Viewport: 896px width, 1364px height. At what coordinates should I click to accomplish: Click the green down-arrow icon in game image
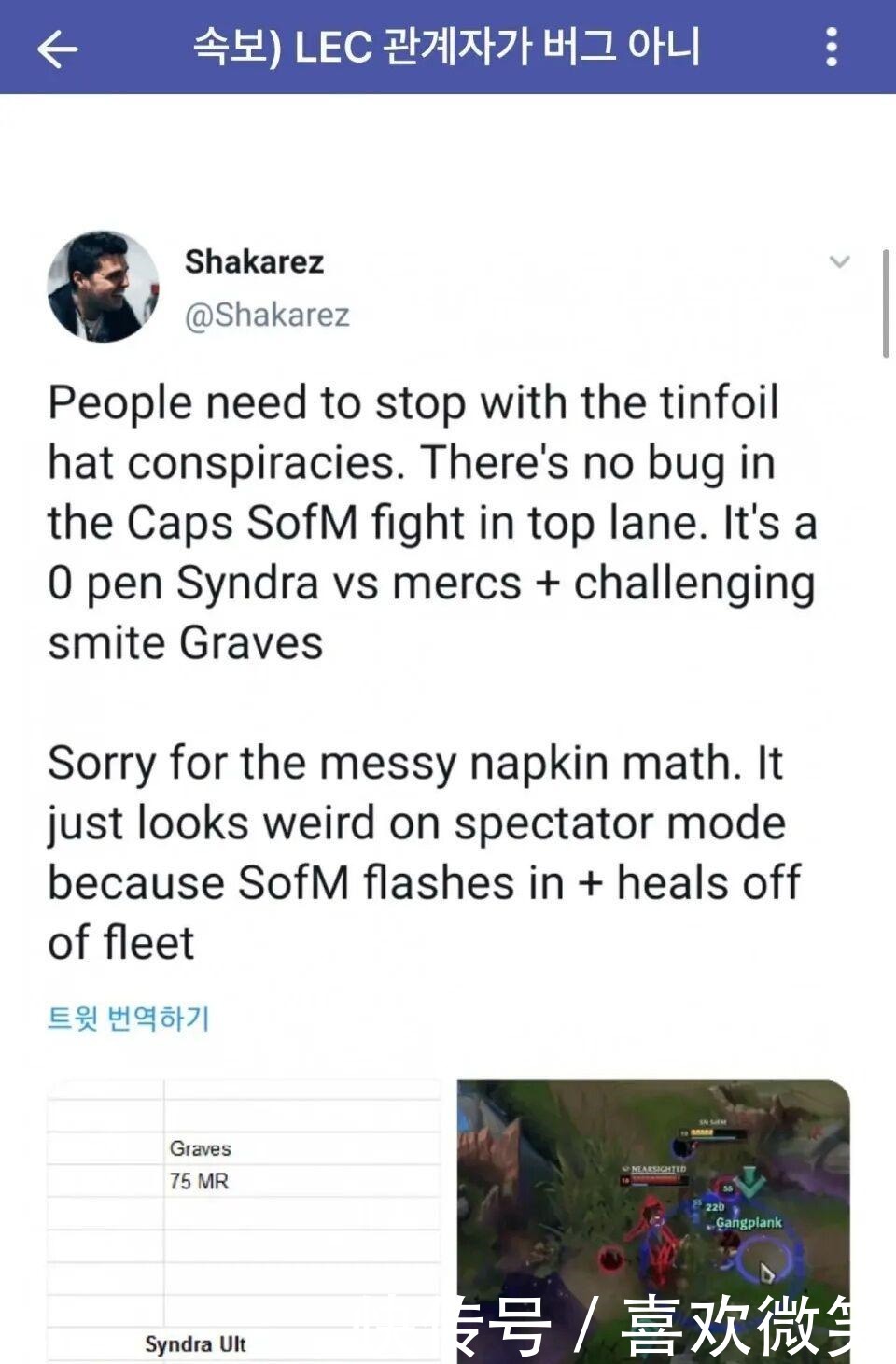click(749, 1181)
